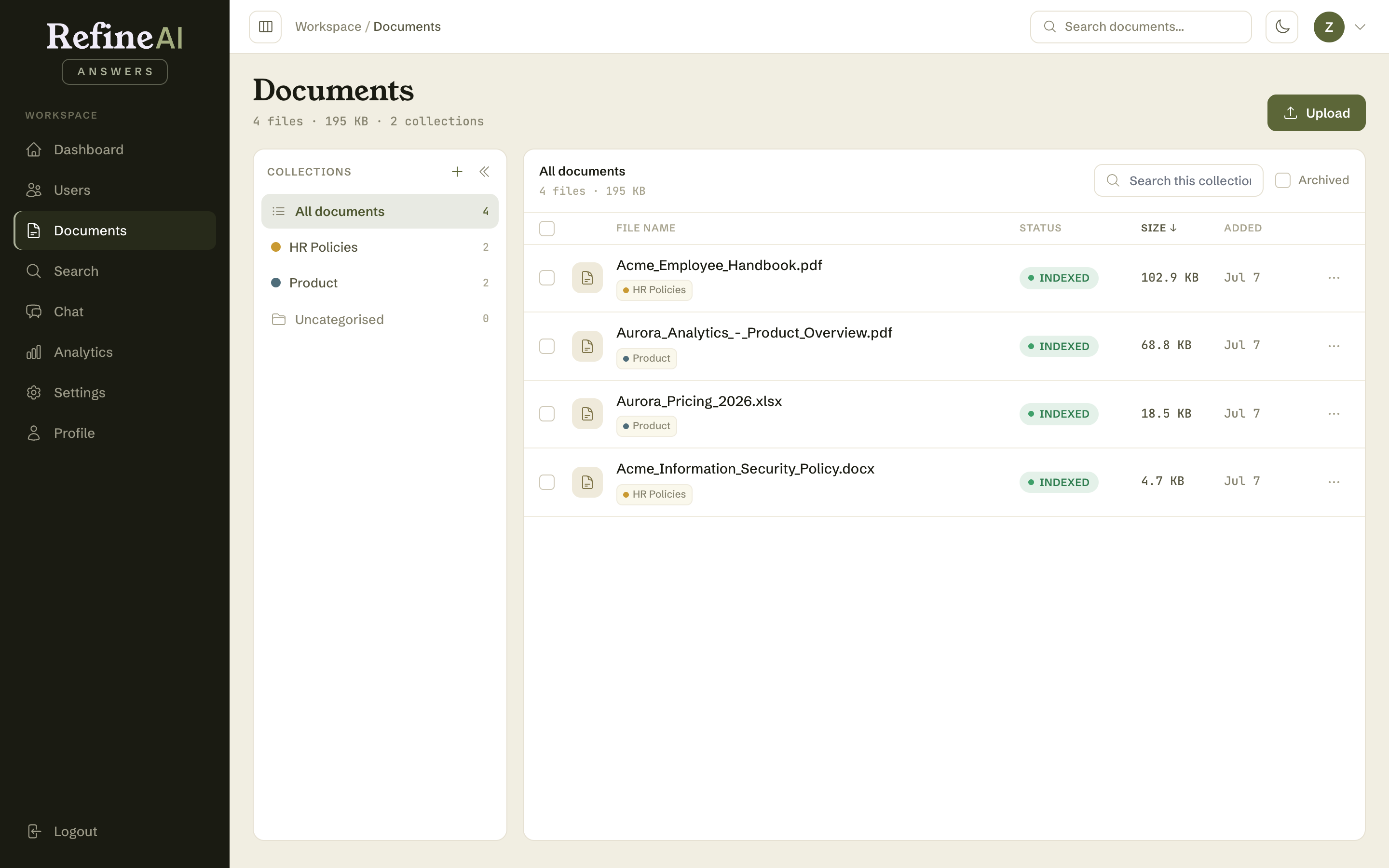Image resolution: width=1389 pixels, height=868 pixels.
Task: Collapse the collections panel with double chevron
Action: (x=484, y=172)
